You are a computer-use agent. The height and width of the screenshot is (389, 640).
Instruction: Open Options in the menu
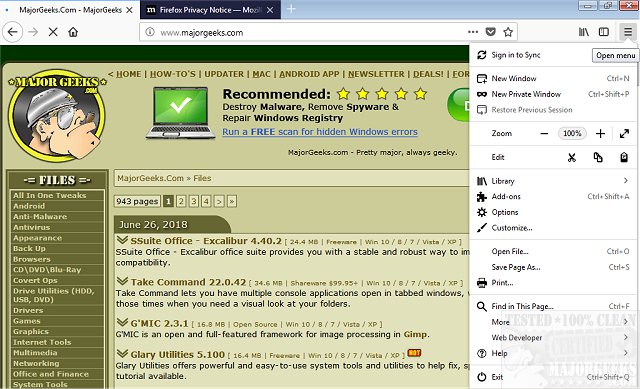pyautogui.click(x=553, y=212)
